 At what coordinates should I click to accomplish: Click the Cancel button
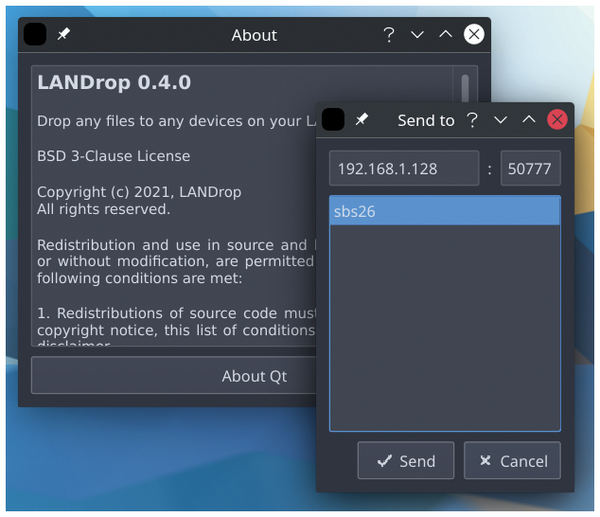[512, 460]
